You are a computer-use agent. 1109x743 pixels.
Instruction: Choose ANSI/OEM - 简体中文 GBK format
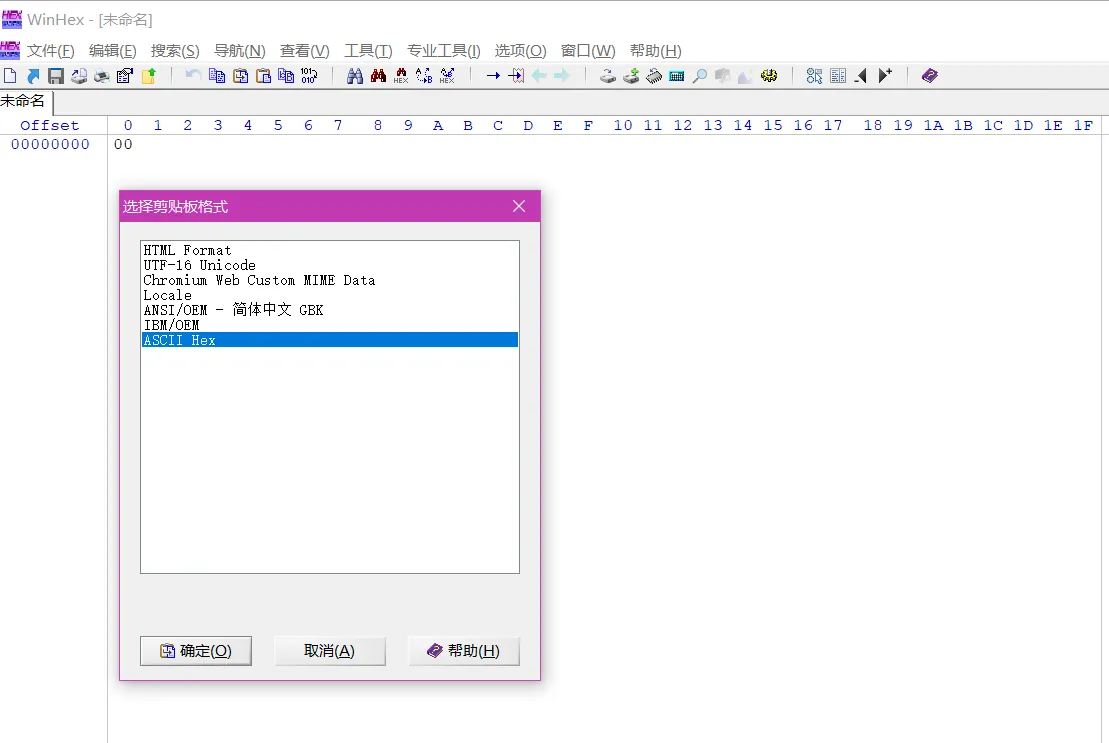233,310
